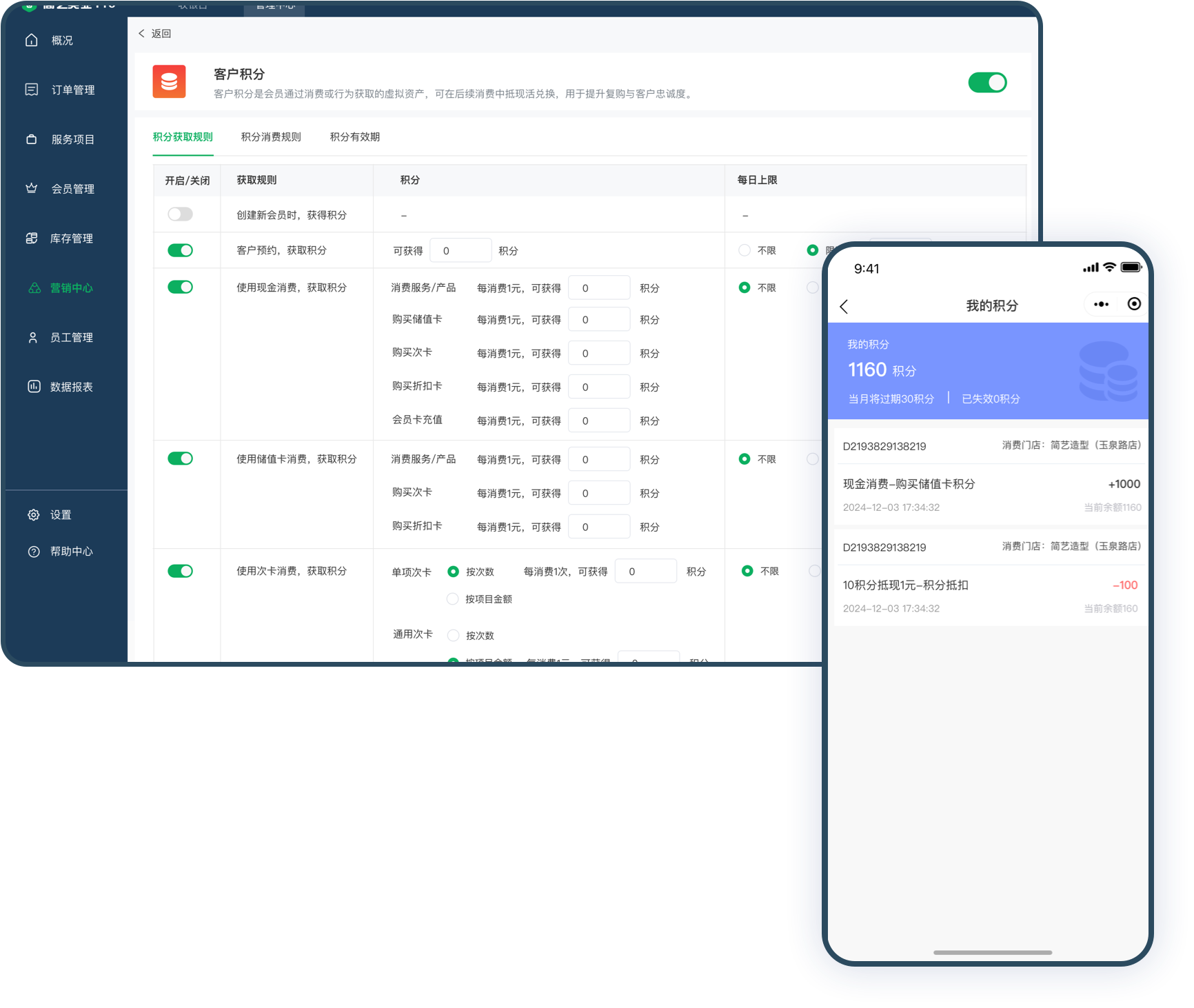Tap circular target close icon in phone header
Viewport: 1194px width, 1008px height.
(1134, 304)
